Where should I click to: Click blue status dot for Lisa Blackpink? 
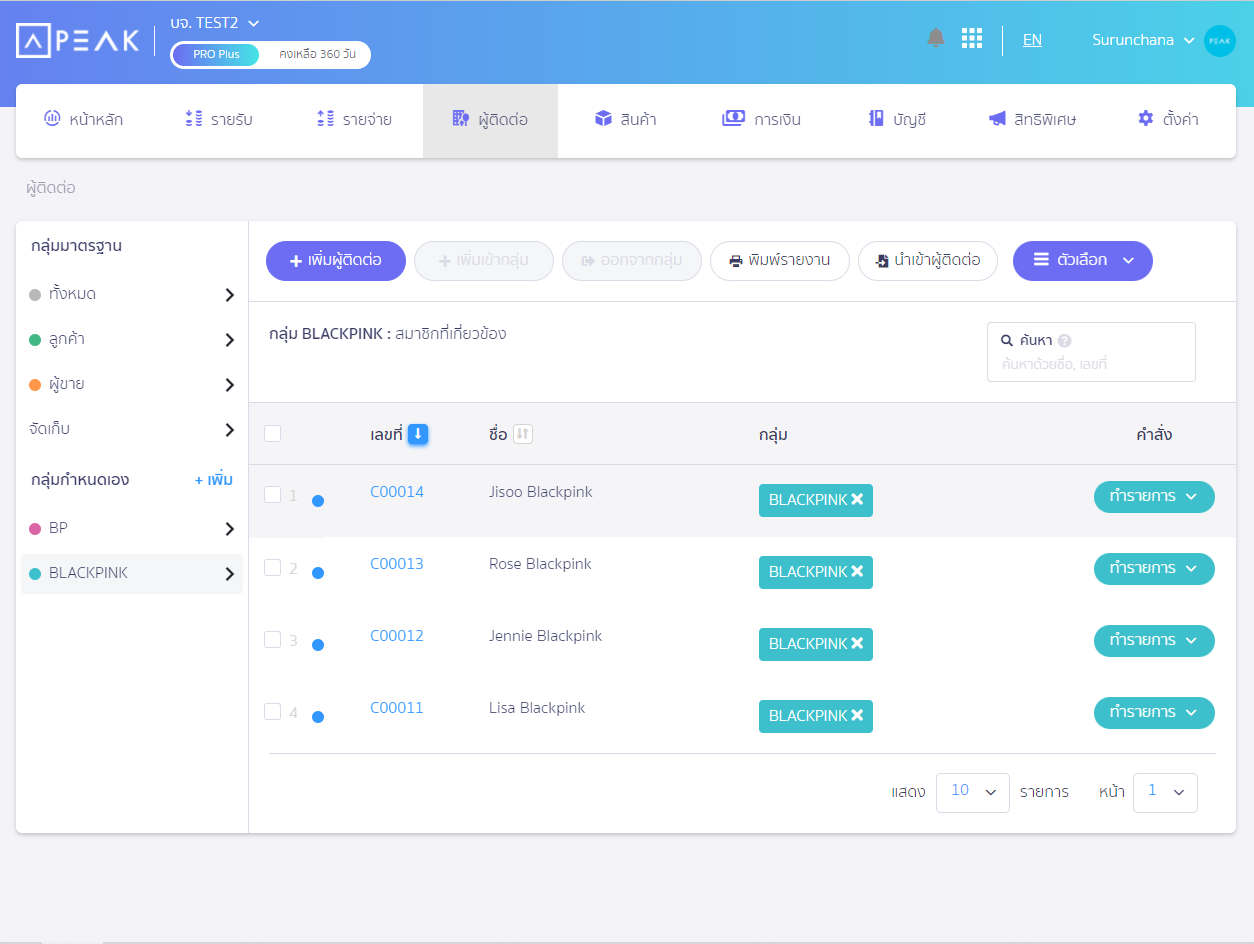318,717
